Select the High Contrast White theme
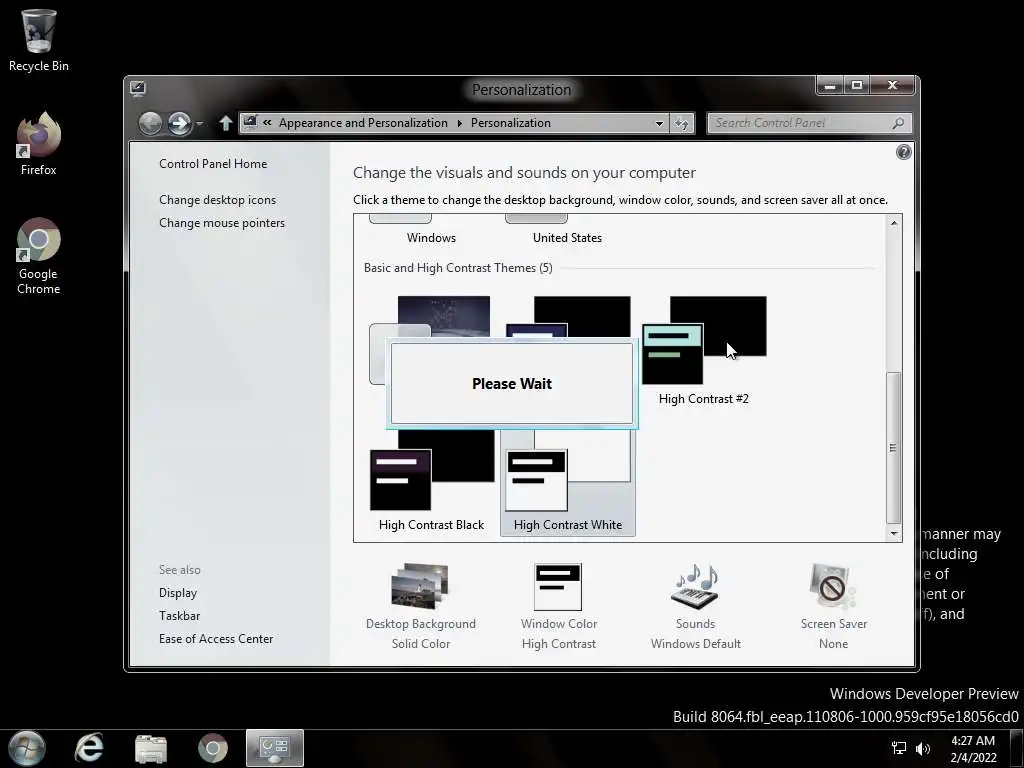Screen dimensions: 1024x768 (x=568, y=481)
